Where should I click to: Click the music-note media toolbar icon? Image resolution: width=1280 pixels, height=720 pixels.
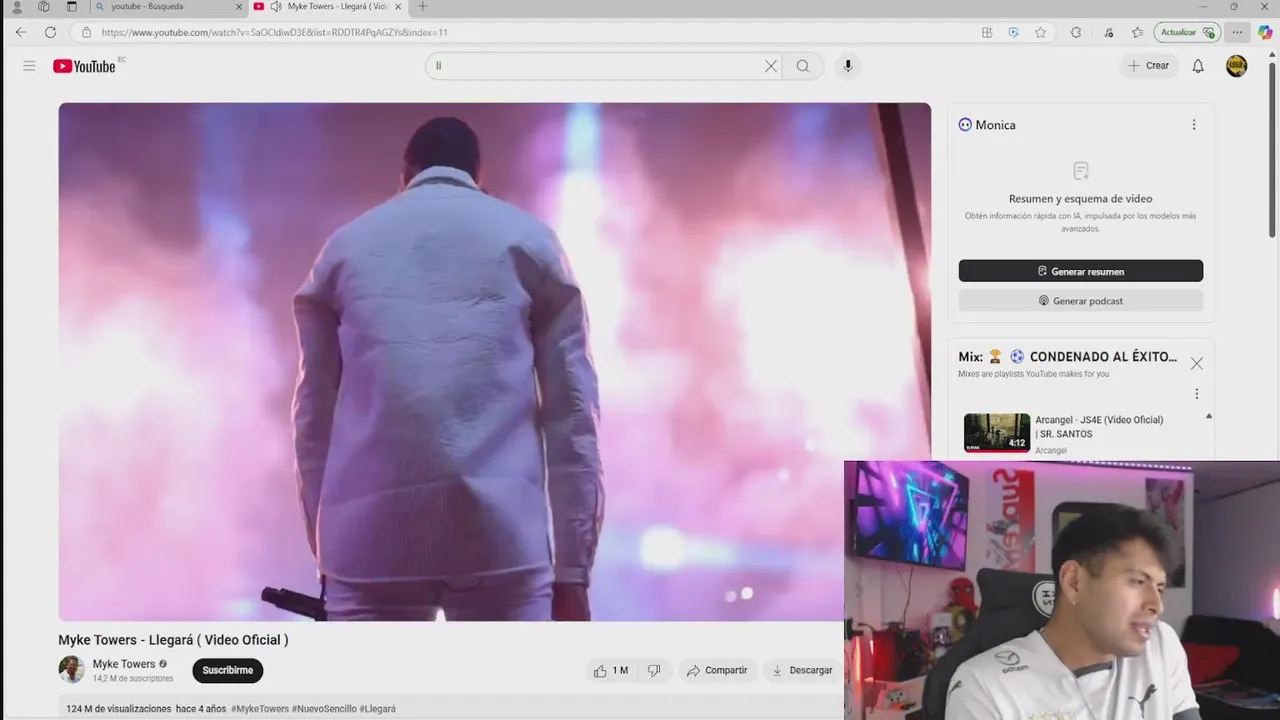1109,32
